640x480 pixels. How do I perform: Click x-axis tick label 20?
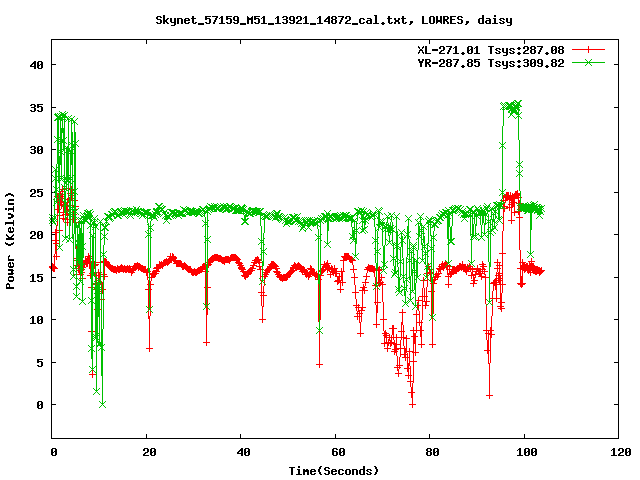[149, 452]
